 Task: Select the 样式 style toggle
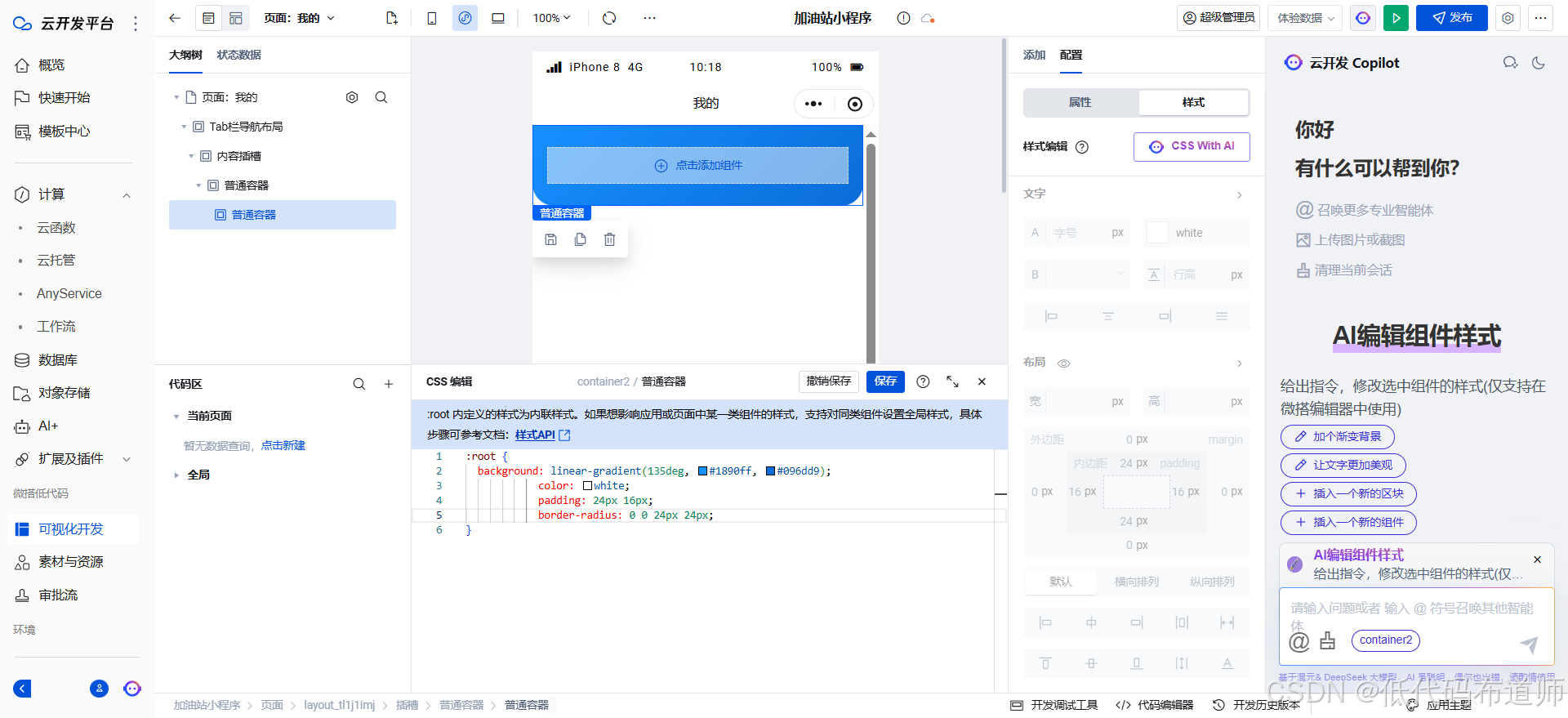click(x=1193, y=102)
